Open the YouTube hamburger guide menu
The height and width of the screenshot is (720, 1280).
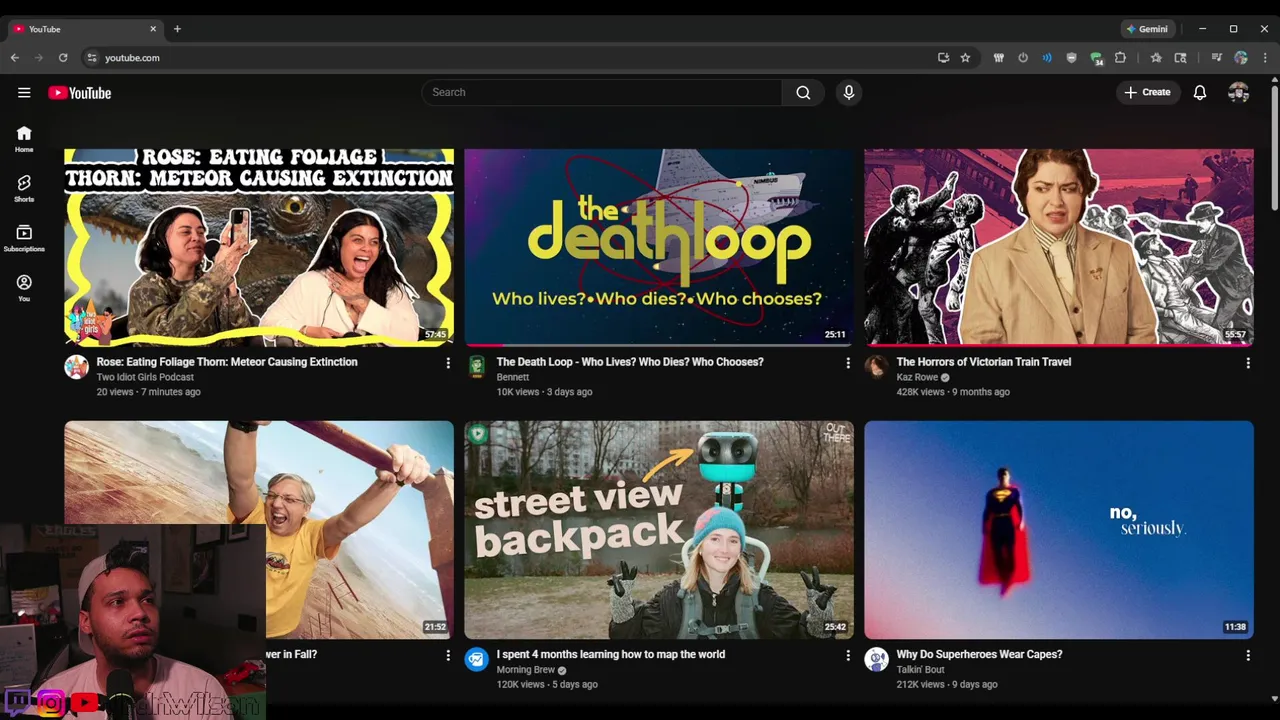[24, 93]
